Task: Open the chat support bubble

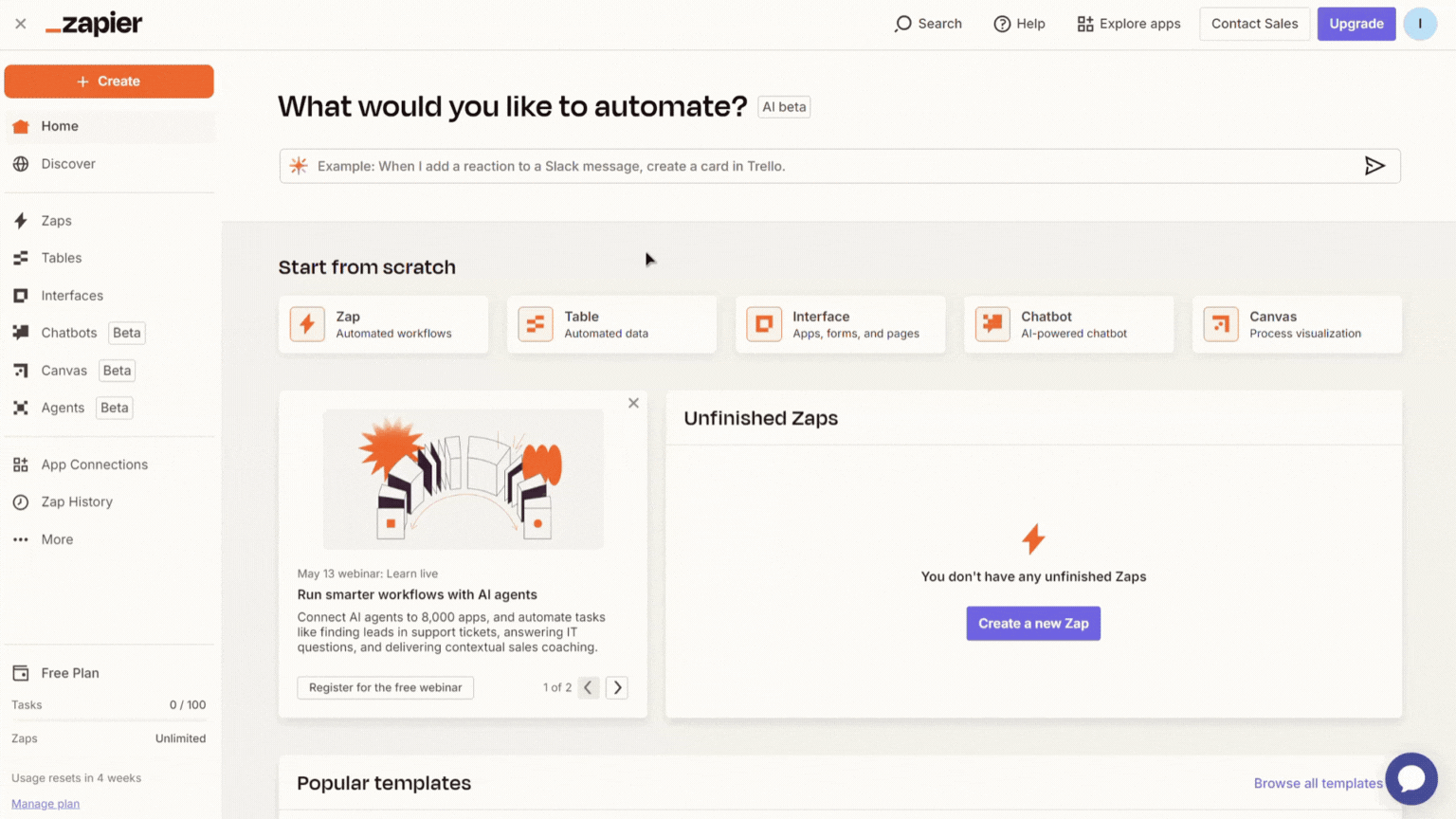Action: (x=1411, y=778)
